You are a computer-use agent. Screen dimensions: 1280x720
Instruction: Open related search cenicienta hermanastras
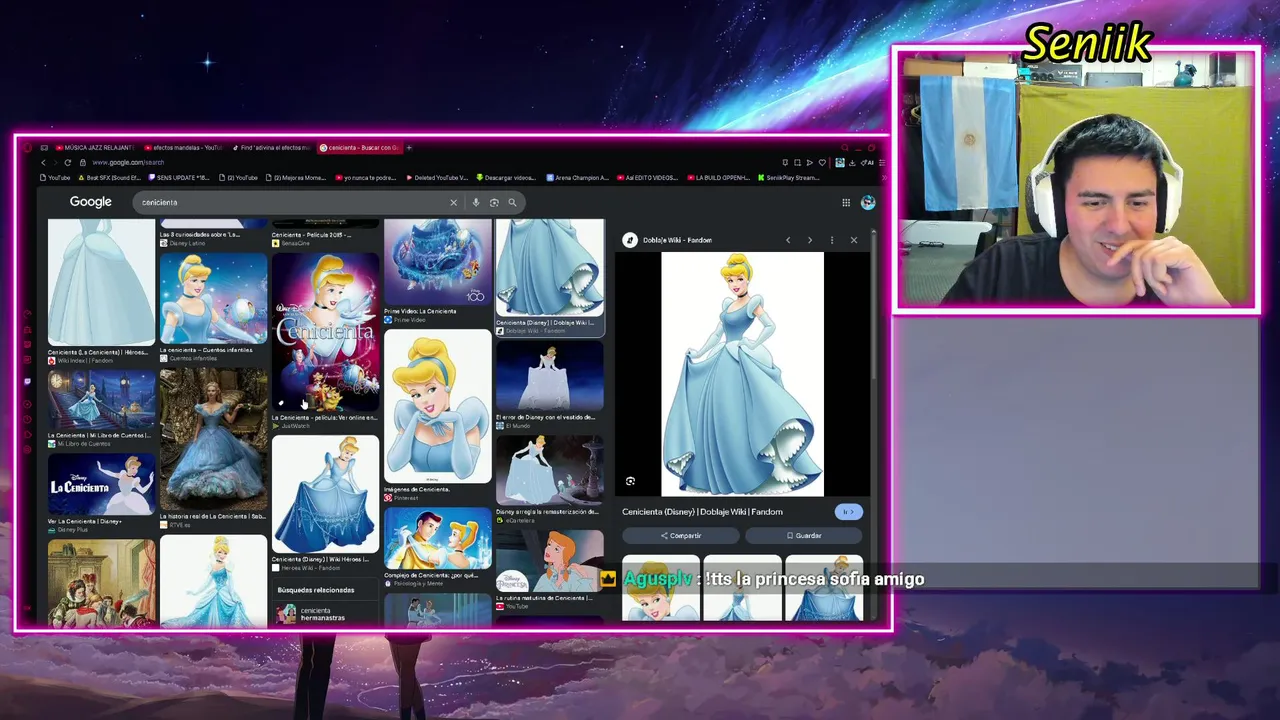point(325,613)
